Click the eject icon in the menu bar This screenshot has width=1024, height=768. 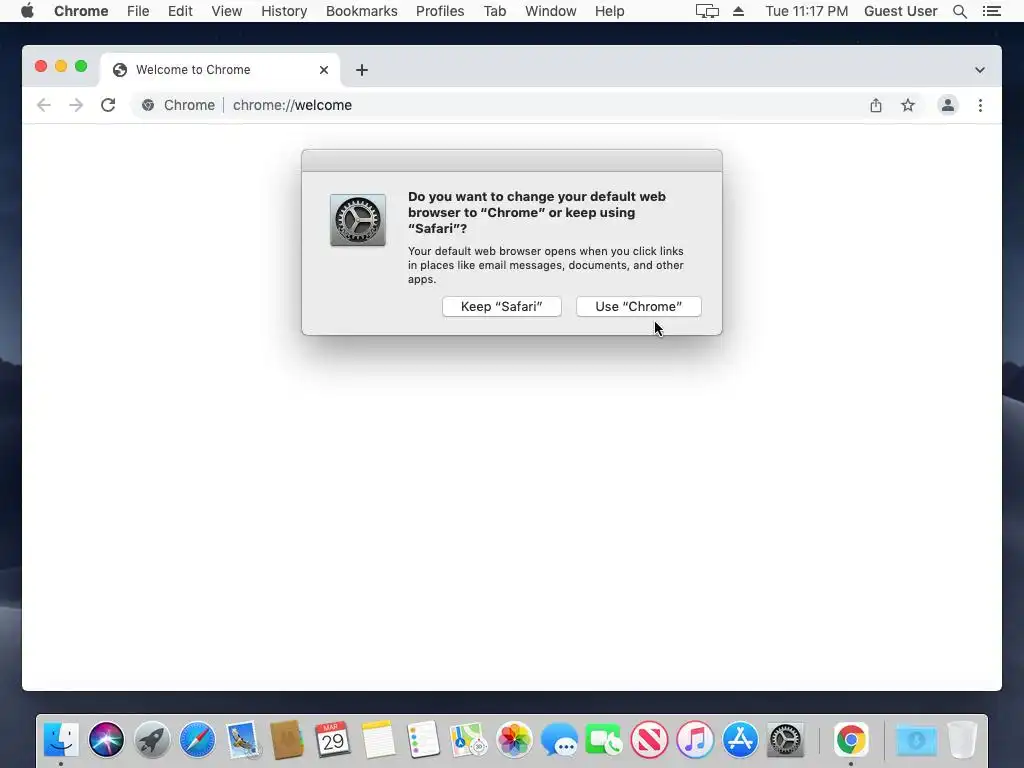point(739,11)
